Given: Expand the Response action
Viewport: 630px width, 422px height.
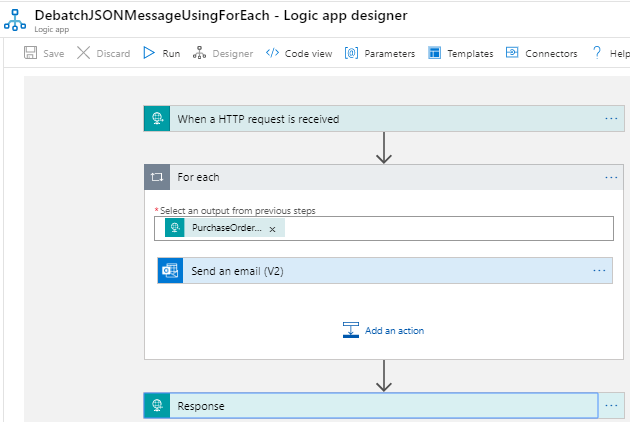Looking at the screenshot, I should [x=371, y=406].
